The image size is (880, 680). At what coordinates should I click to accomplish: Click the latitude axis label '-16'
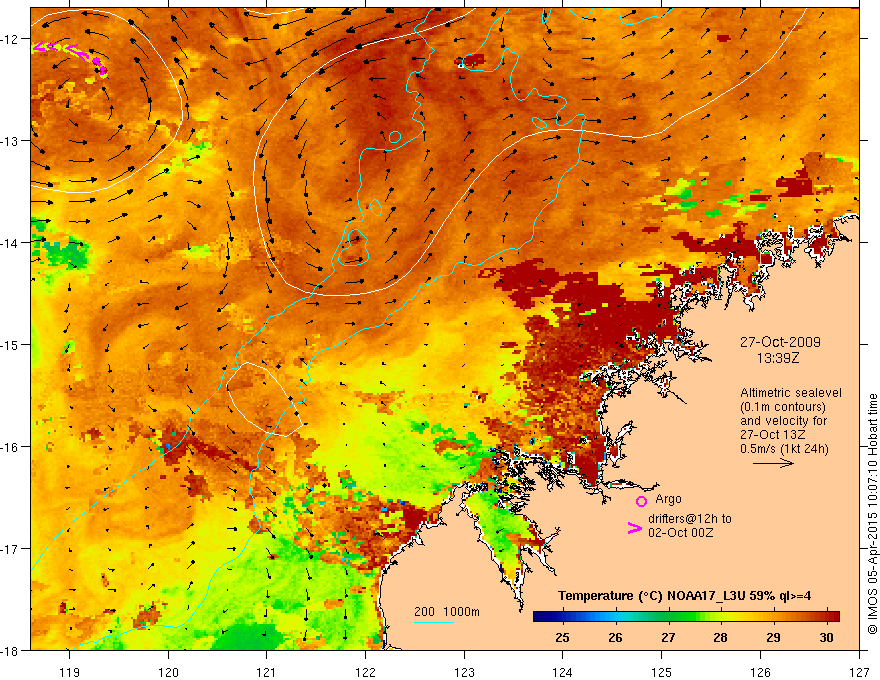click(x=10, y=447)
